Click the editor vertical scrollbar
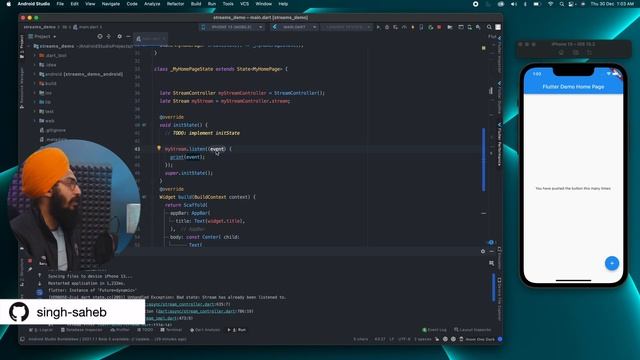This screenshot has height=360, width=640. point(484,159)
